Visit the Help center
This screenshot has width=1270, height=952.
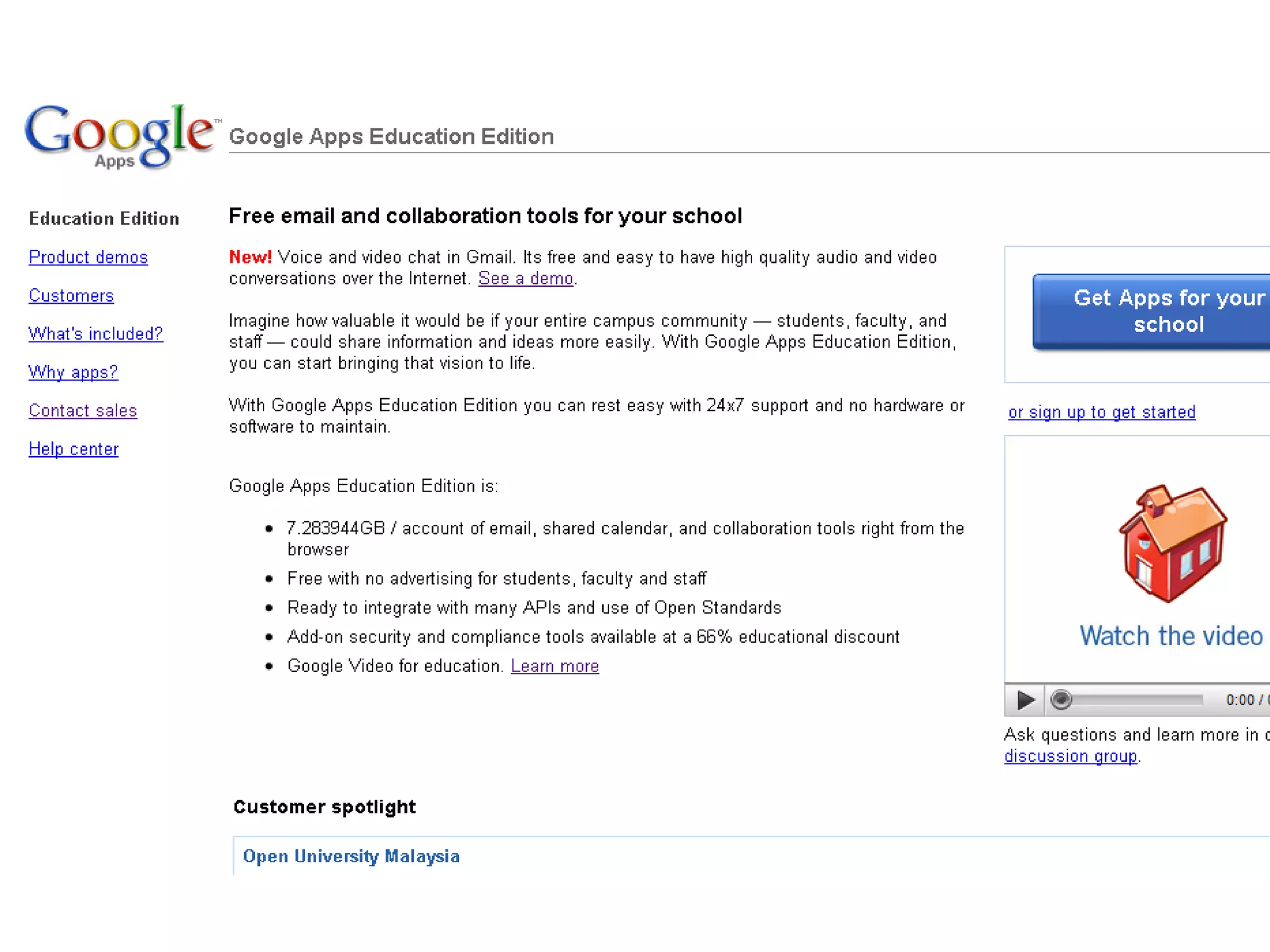click(x=73, y=449)
